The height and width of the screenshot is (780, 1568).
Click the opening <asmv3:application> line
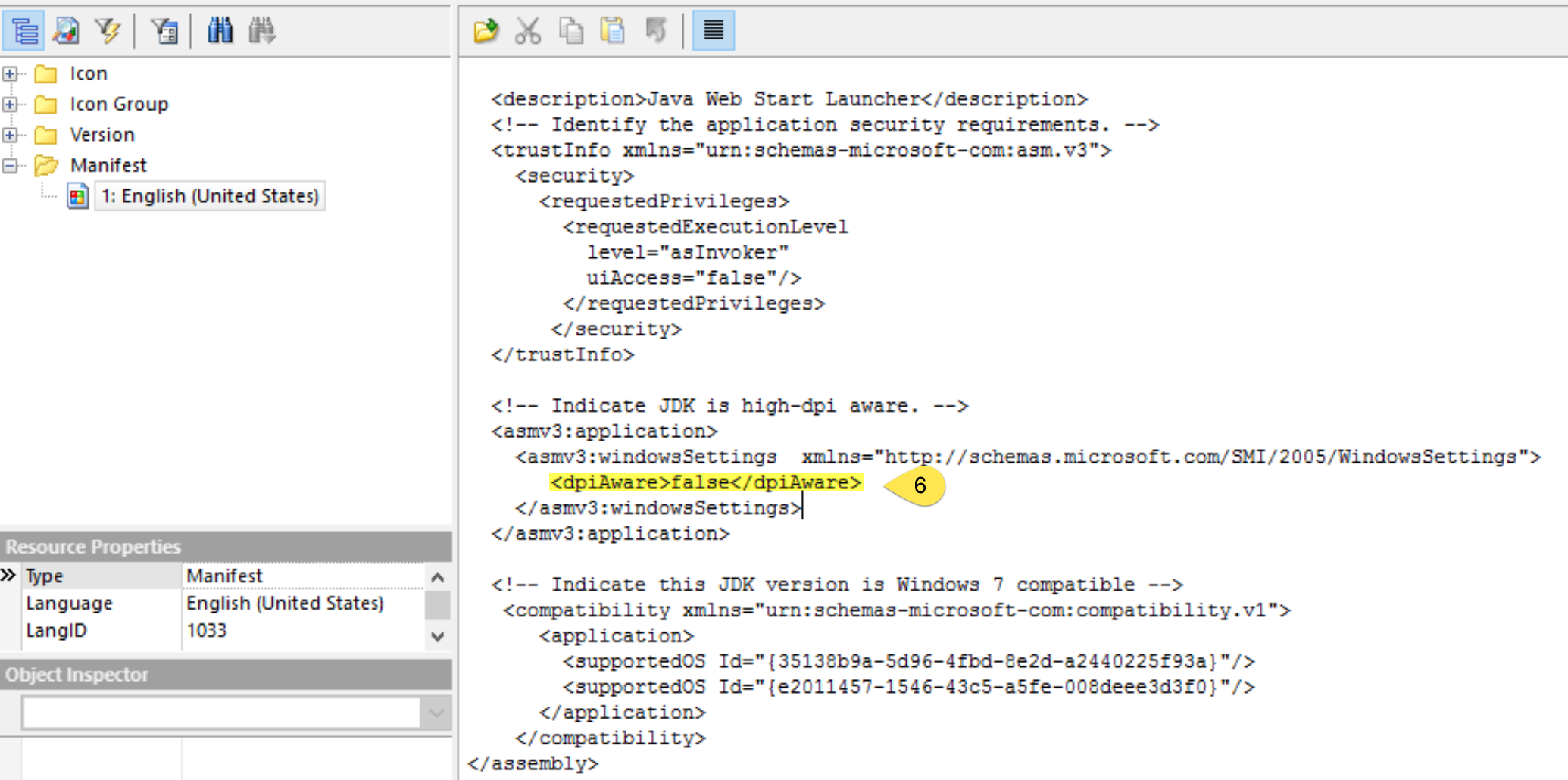pos(604,431)
